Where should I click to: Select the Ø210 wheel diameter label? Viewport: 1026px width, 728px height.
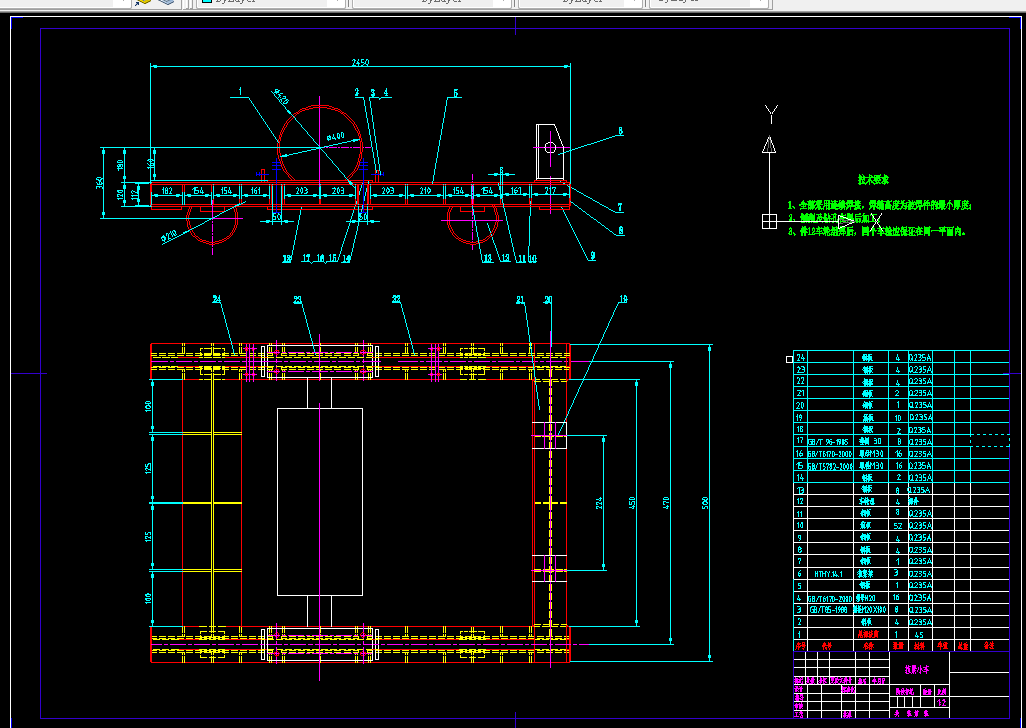pos(169,235)
